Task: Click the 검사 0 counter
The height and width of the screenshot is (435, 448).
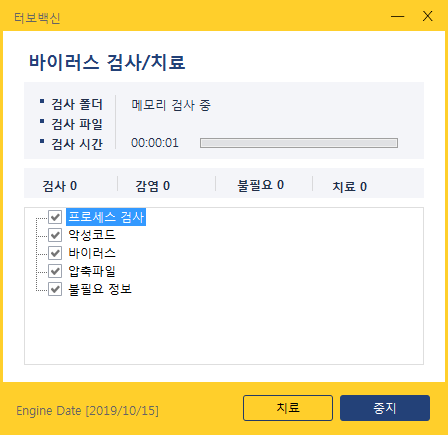Action: click(x=60, y=186)
